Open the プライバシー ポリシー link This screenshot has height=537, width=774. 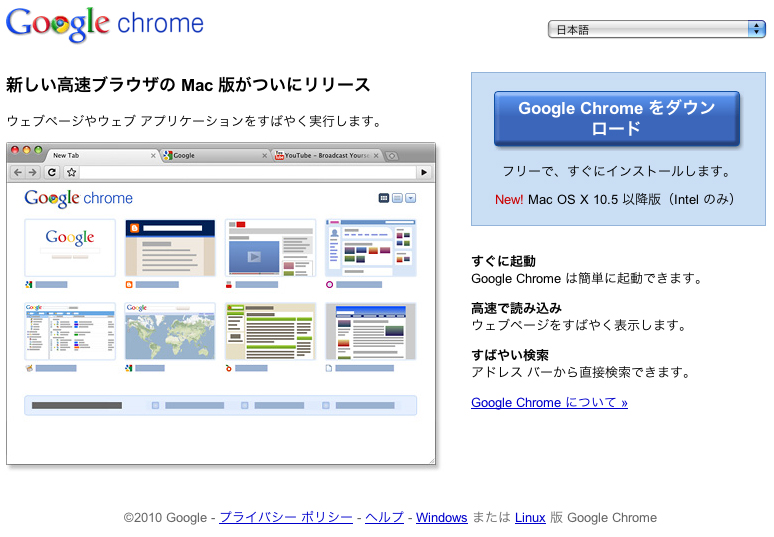tap(285, 517)
